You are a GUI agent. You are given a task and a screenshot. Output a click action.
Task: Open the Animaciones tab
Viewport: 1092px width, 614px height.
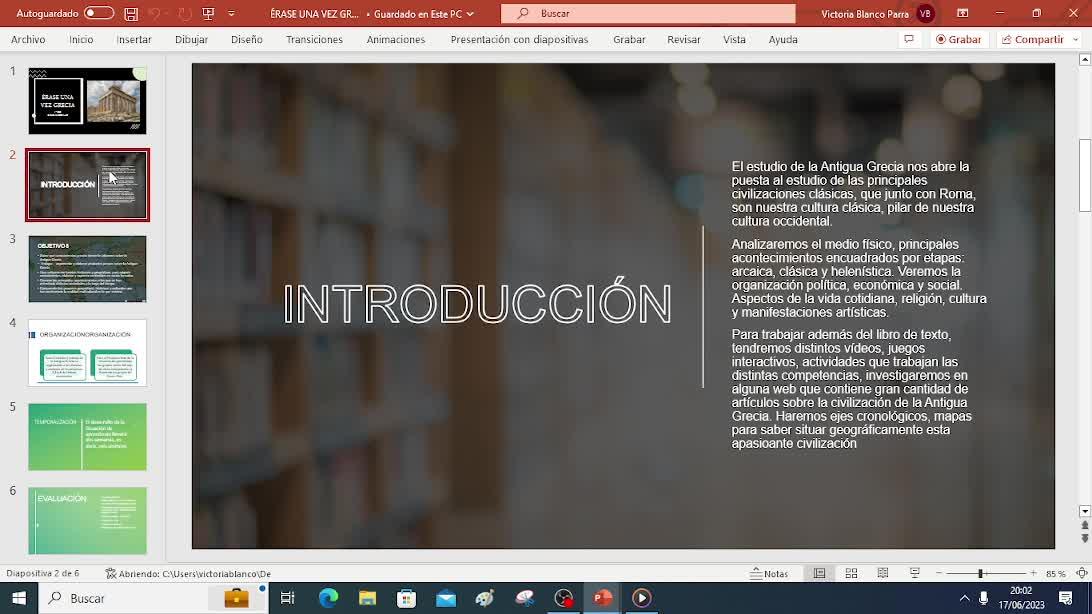point(396,40)
